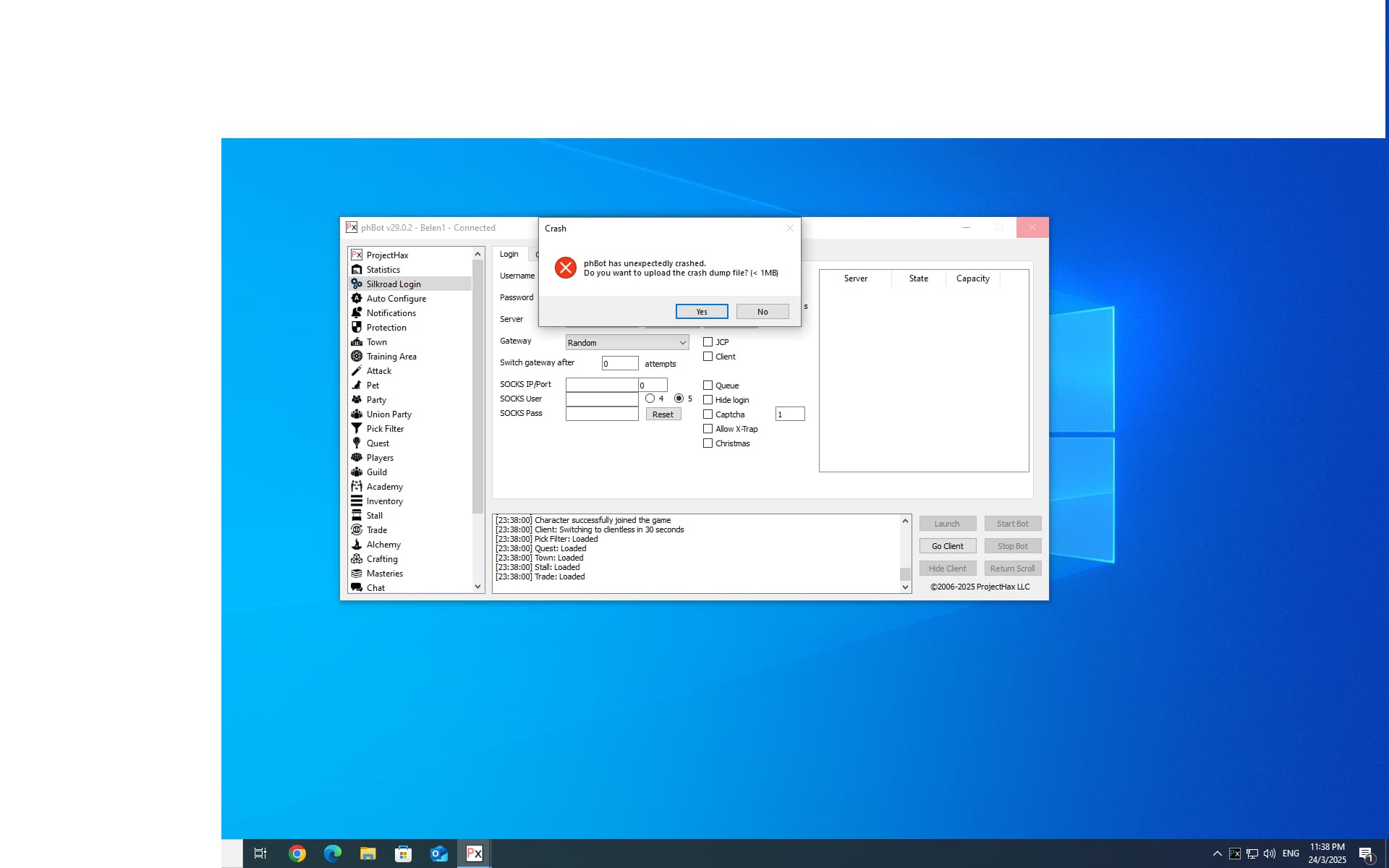Open the Pick Filter funnel icon
Viewport: 1389px width, 868px height.
(357, 429)
